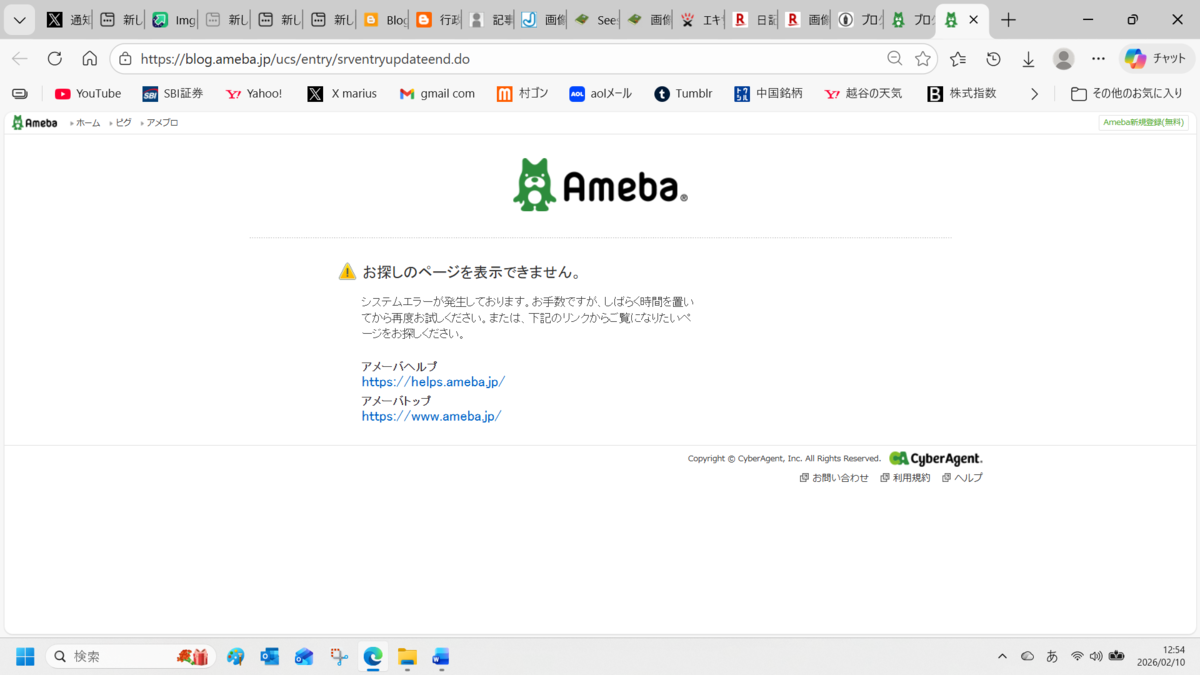Open the favorites list icon
The width and height of the screenshot is (1200, 675).
coord(958,59)
